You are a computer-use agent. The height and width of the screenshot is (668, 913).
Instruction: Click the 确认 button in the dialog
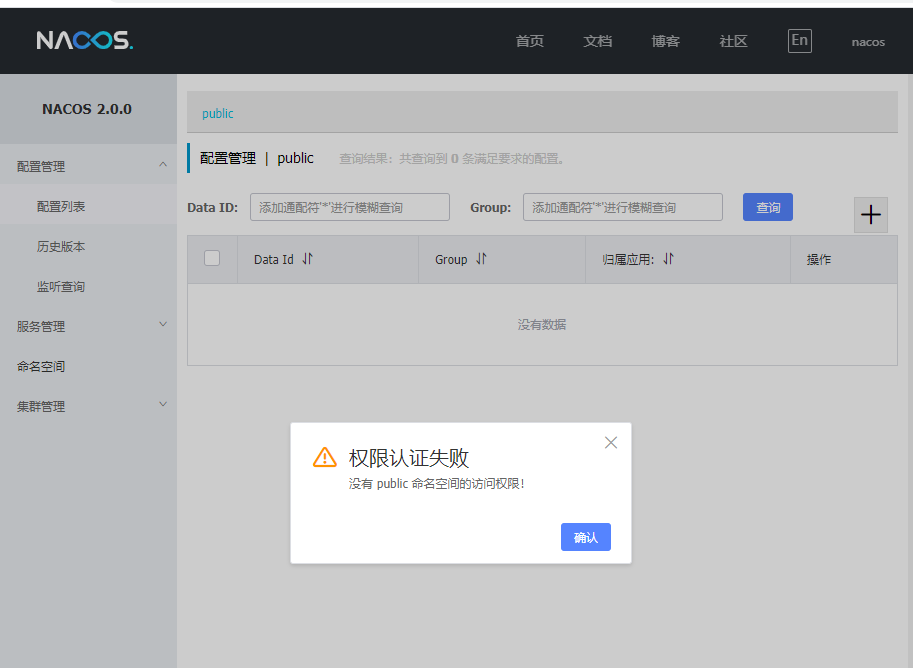point(586,537)
